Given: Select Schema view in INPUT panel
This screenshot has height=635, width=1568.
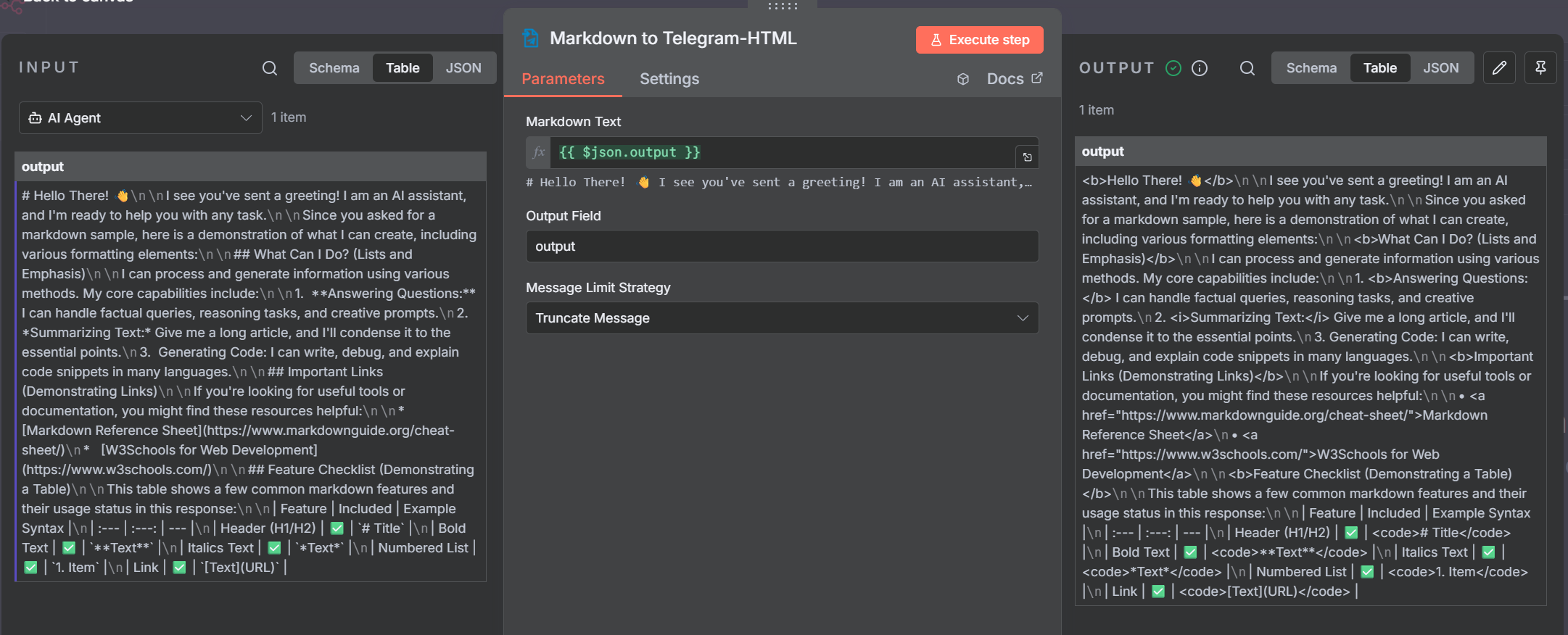Looking at the screenshot, I should point(334,68).
